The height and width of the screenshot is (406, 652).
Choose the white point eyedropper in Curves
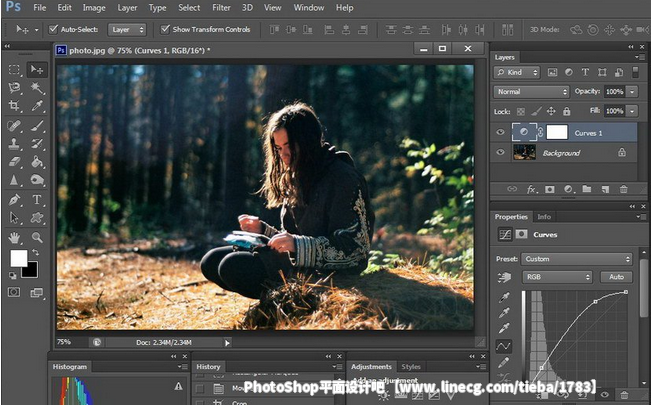tap(504, 328)
